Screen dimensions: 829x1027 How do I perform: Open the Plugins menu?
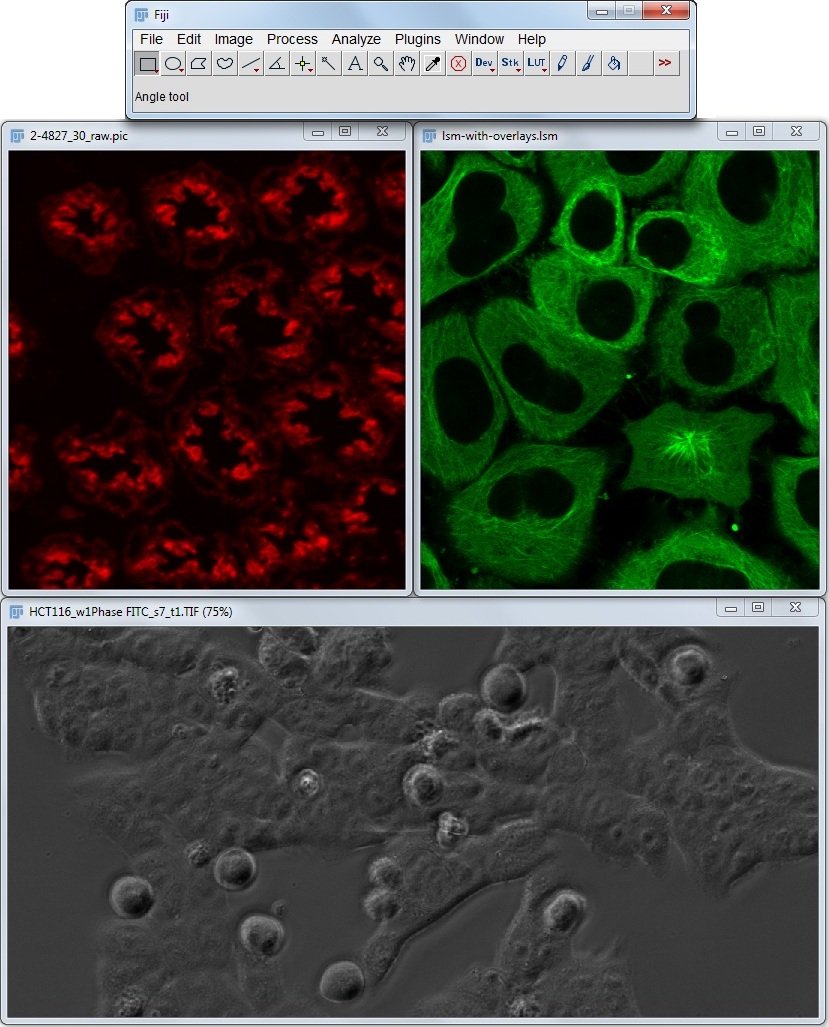coord(417,39)
